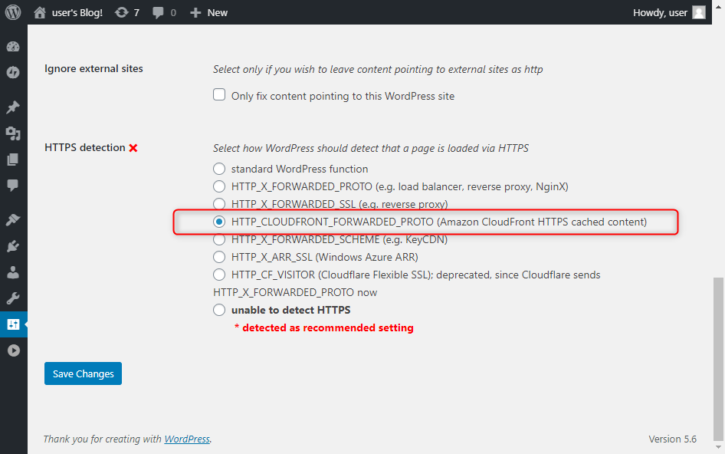Click the red X beside HTTPS detection
This screenshot has width=725, height=454.
pos(133,148)
